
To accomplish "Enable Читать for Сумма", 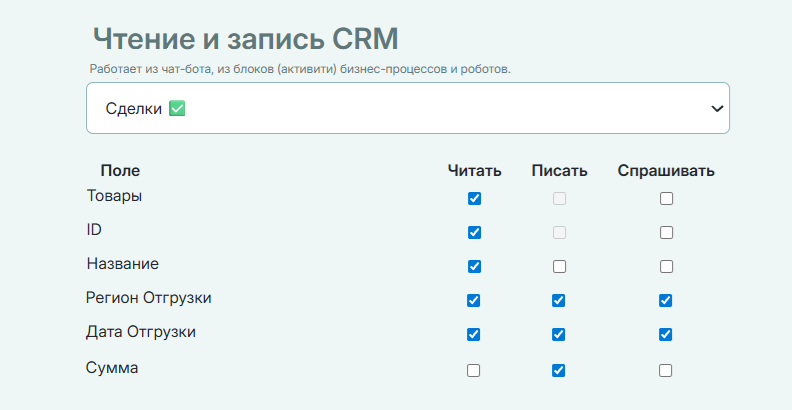I will pyautogui.click(x=474, y=370).
